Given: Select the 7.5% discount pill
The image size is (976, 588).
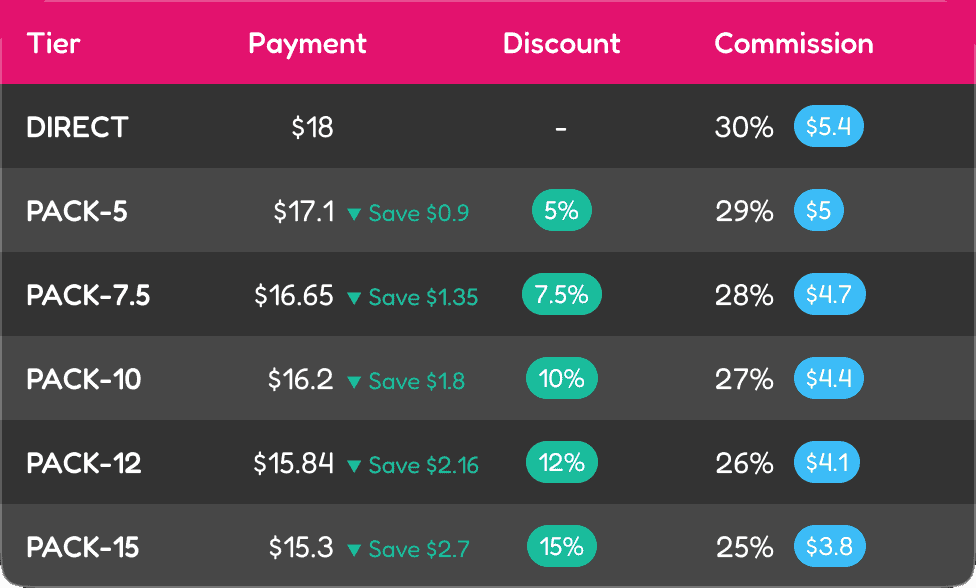Looking at the screenshot, I should tap(561, 294).
